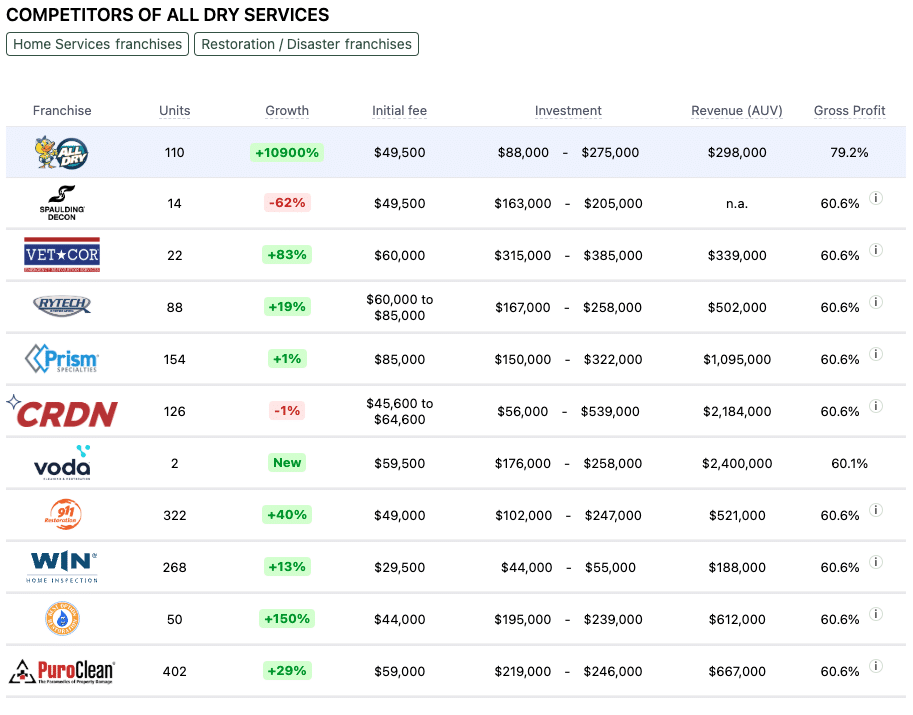Click the $45,600 to $64,600 initial fee
This screenshot has height=715, width=913.
[x=399, y=411]
